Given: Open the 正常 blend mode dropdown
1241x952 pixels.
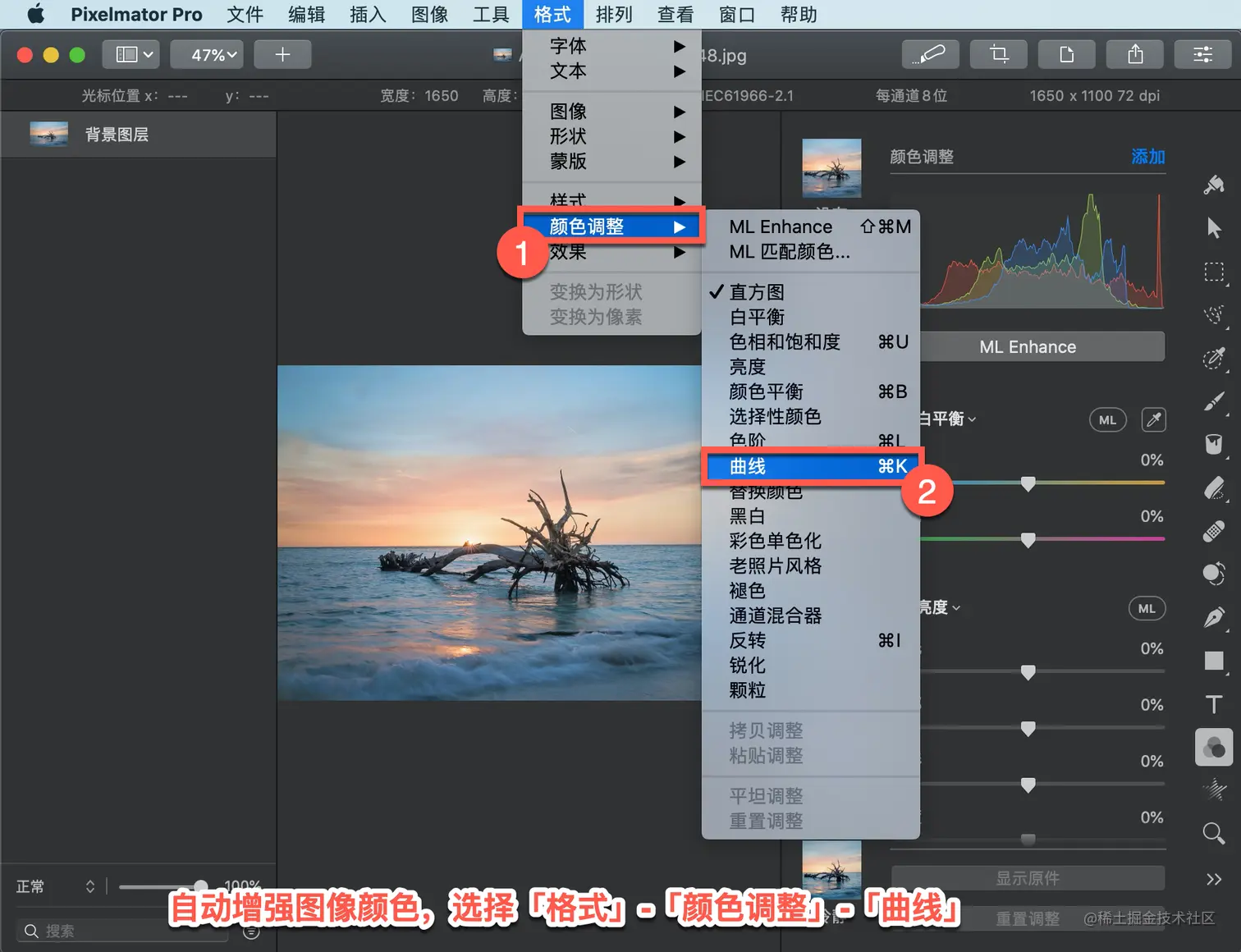Looking at the screenshot, I should (x=56, y=886).
